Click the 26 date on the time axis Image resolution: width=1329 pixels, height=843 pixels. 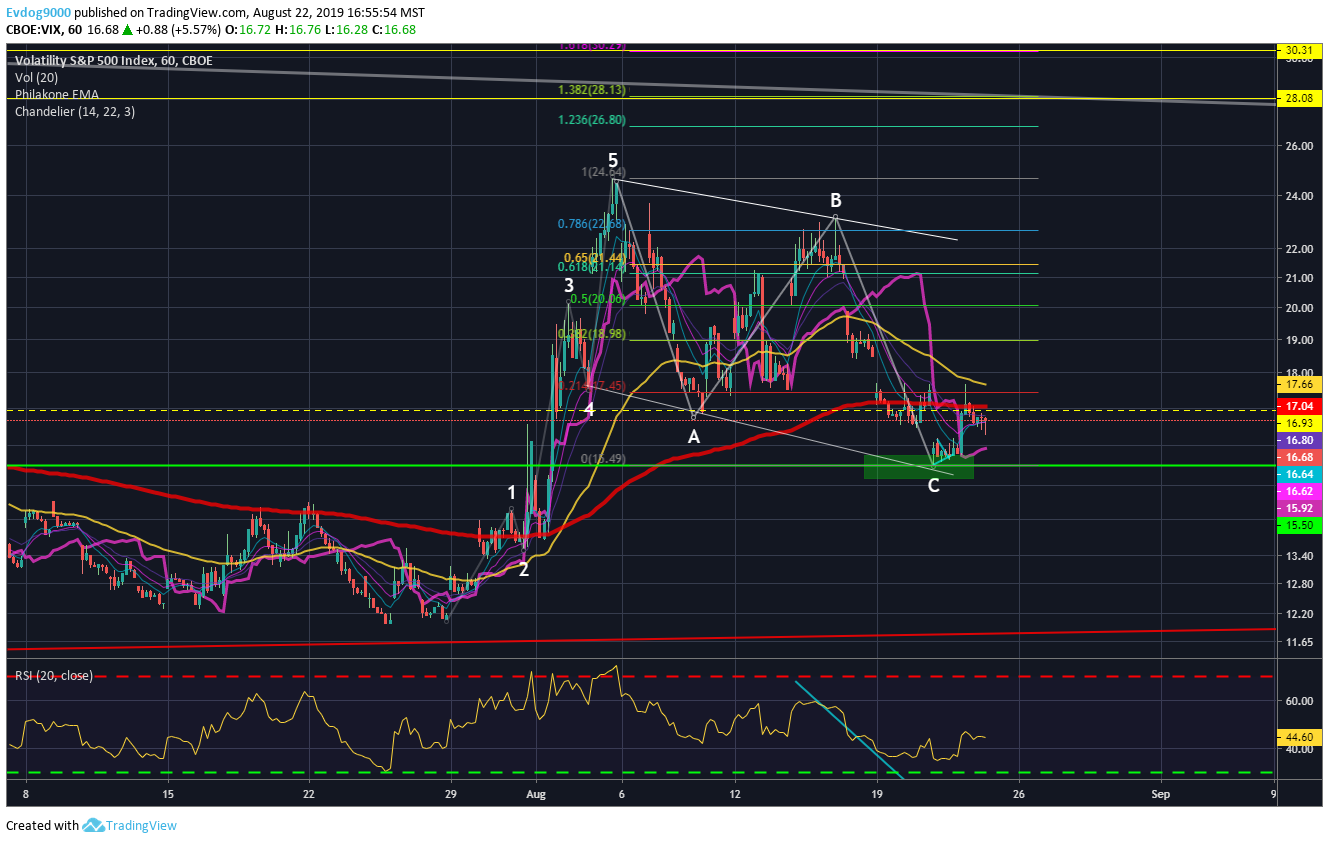[x=1018, y=795]
